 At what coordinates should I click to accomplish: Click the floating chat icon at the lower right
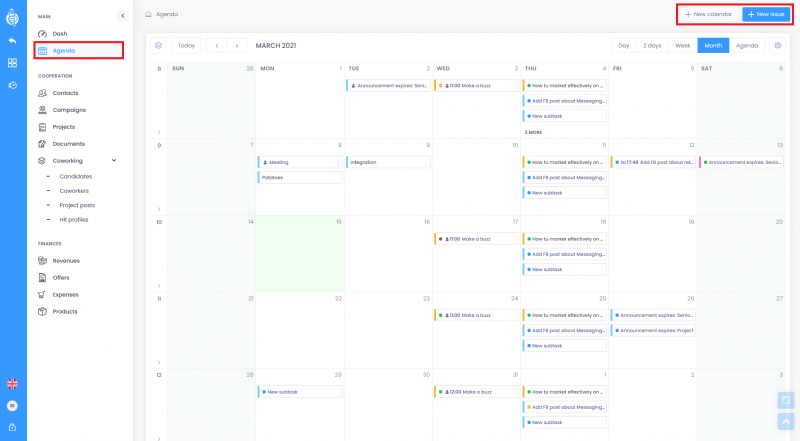[x=786, y=400]
